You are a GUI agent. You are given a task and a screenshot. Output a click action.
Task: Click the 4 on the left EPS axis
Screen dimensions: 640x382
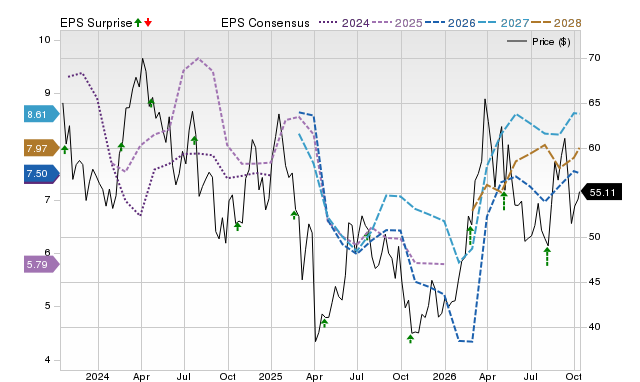[x=48, y=360]
